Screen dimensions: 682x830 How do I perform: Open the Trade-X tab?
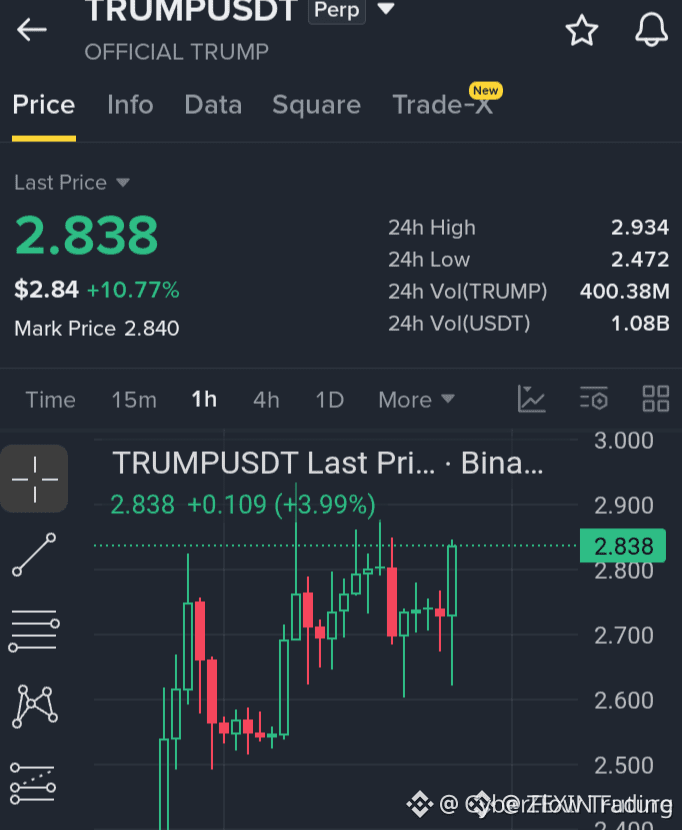[442, 105]
